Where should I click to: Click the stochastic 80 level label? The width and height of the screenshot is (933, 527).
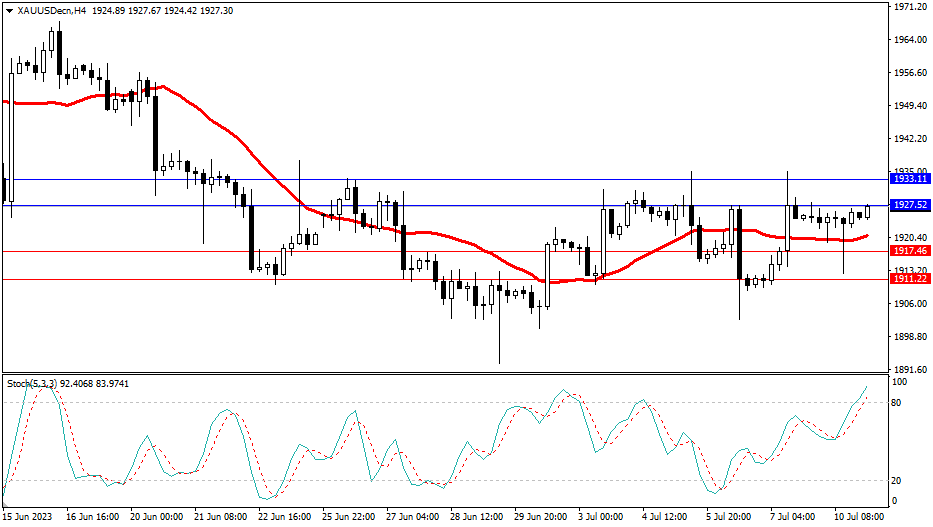point(898,403)
